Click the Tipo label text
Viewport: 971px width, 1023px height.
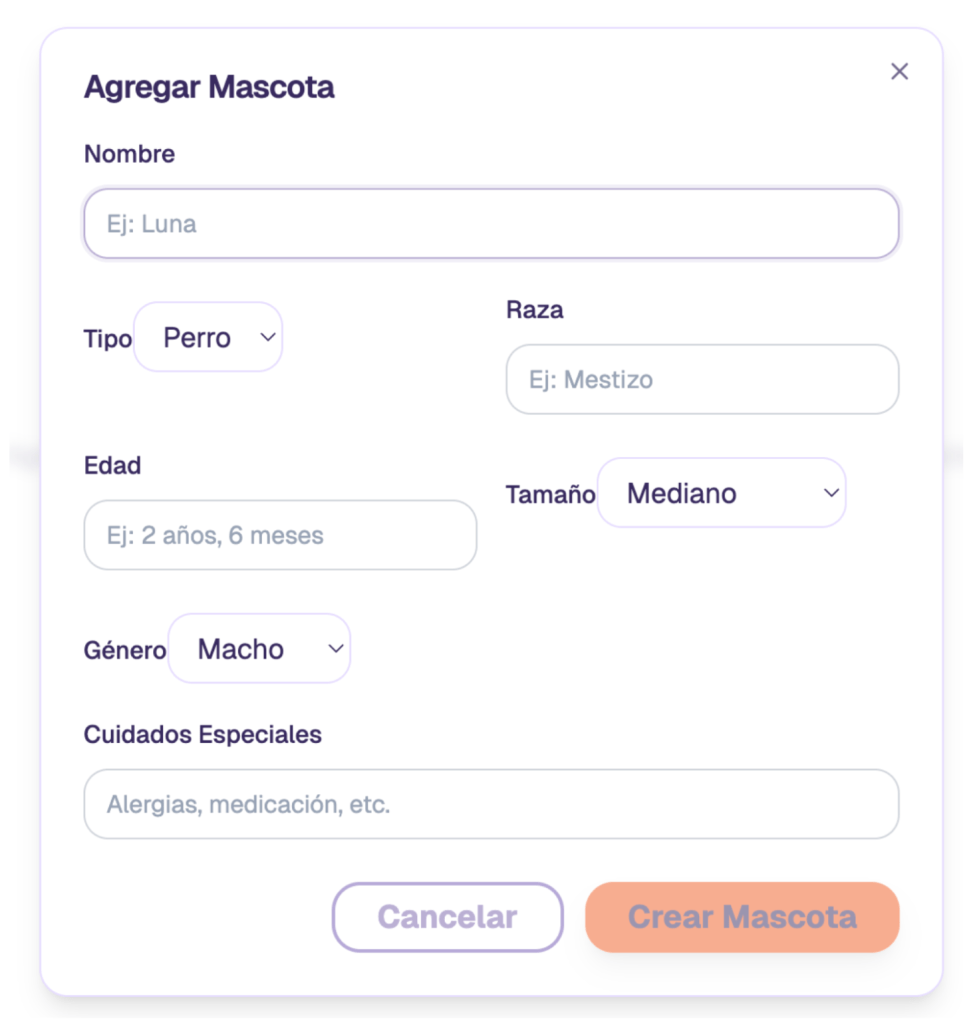coord(107,339)
